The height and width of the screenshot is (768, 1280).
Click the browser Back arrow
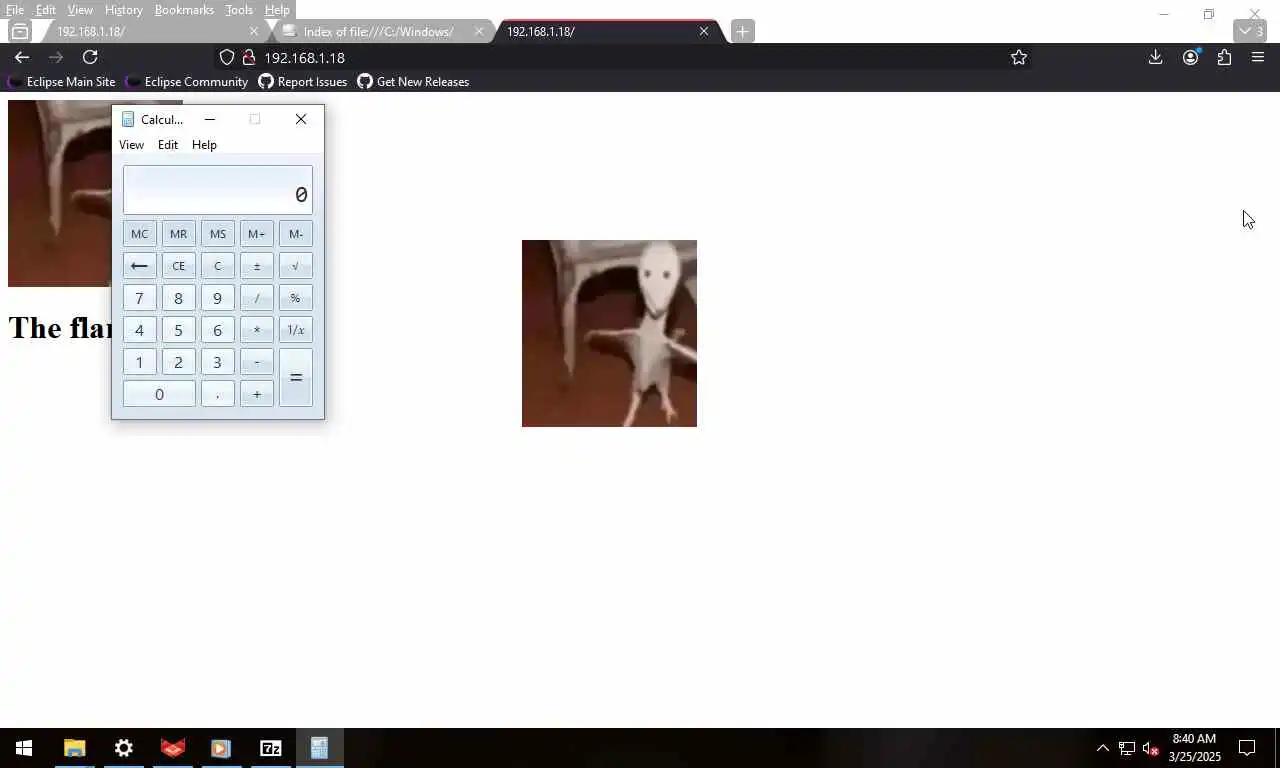click(x=22, y=57)
